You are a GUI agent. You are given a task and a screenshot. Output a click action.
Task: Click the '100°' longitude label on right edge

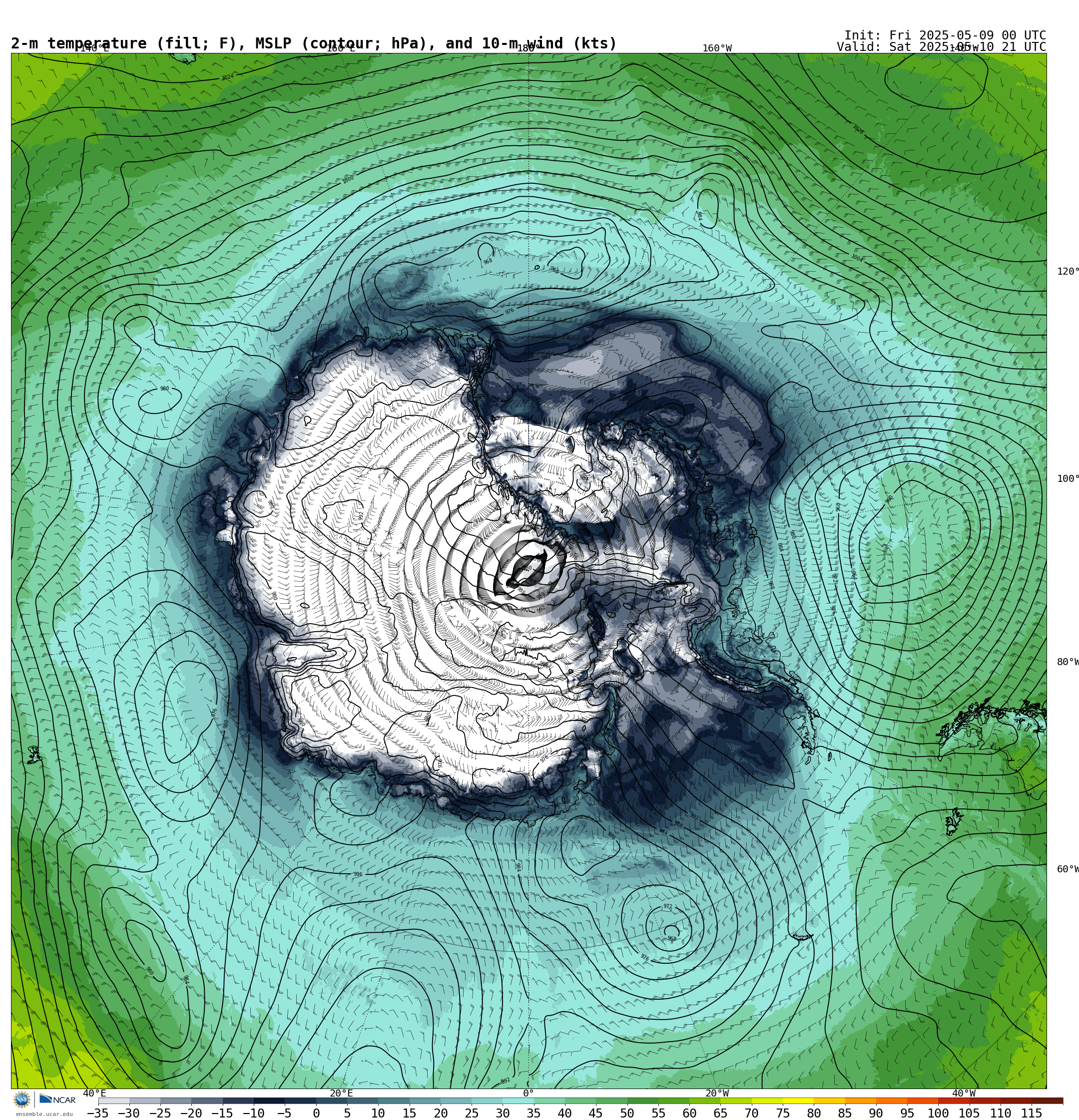click(x=1068, y=478)
